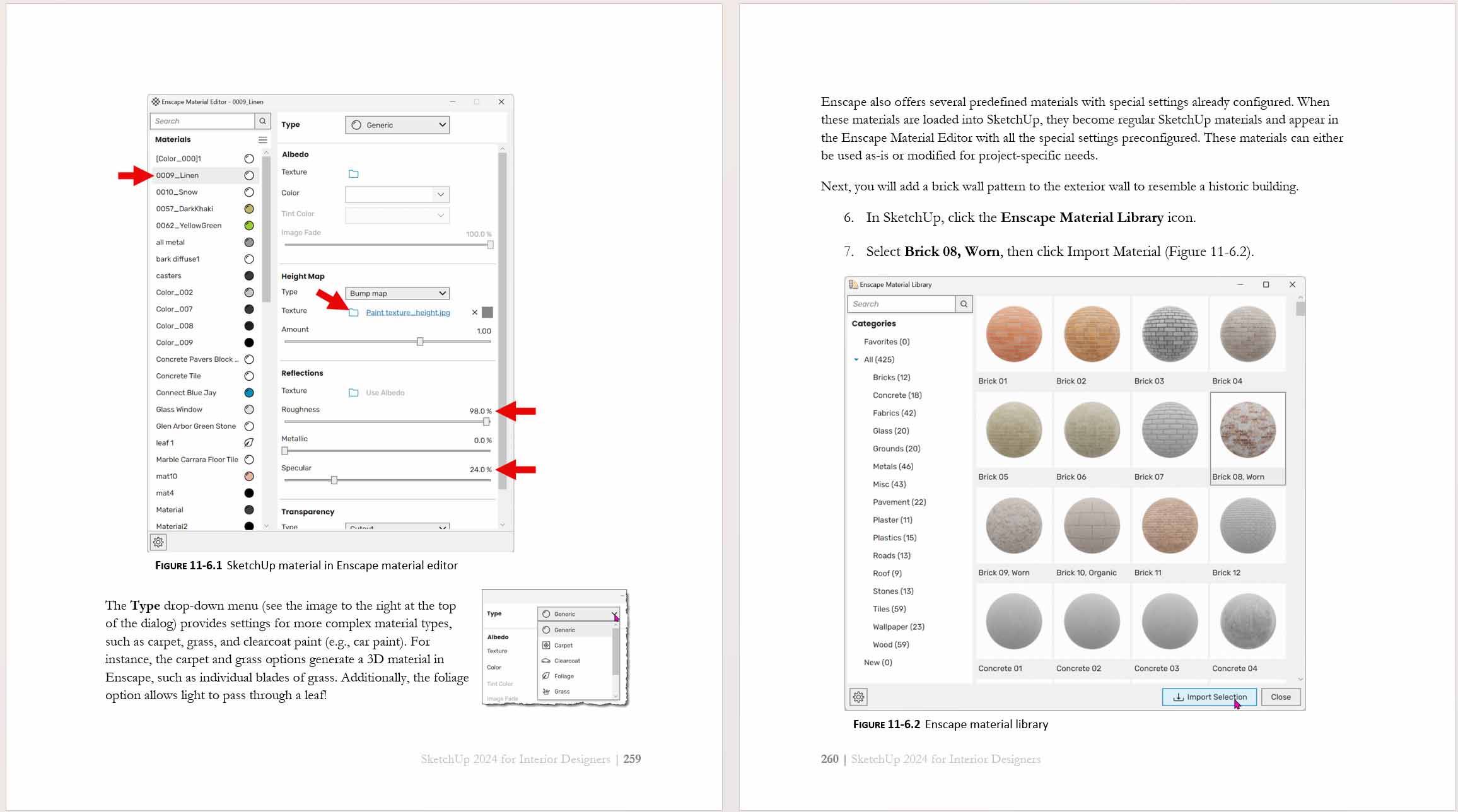This screenshot has height=812, width=1458.
Task: Open the Albedo texture folder picker
Action: click(354, 173)
